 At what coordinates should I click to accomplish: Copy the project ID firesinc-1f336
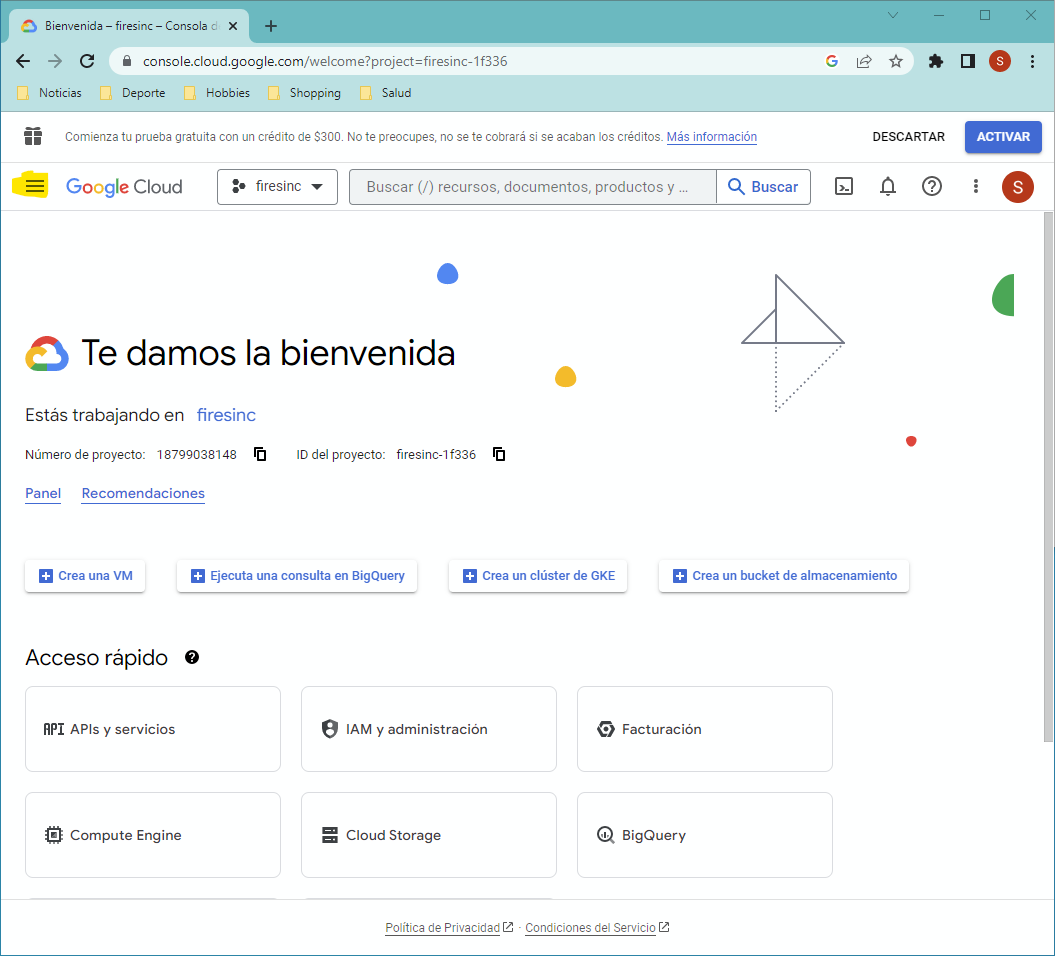coord(499,454)
